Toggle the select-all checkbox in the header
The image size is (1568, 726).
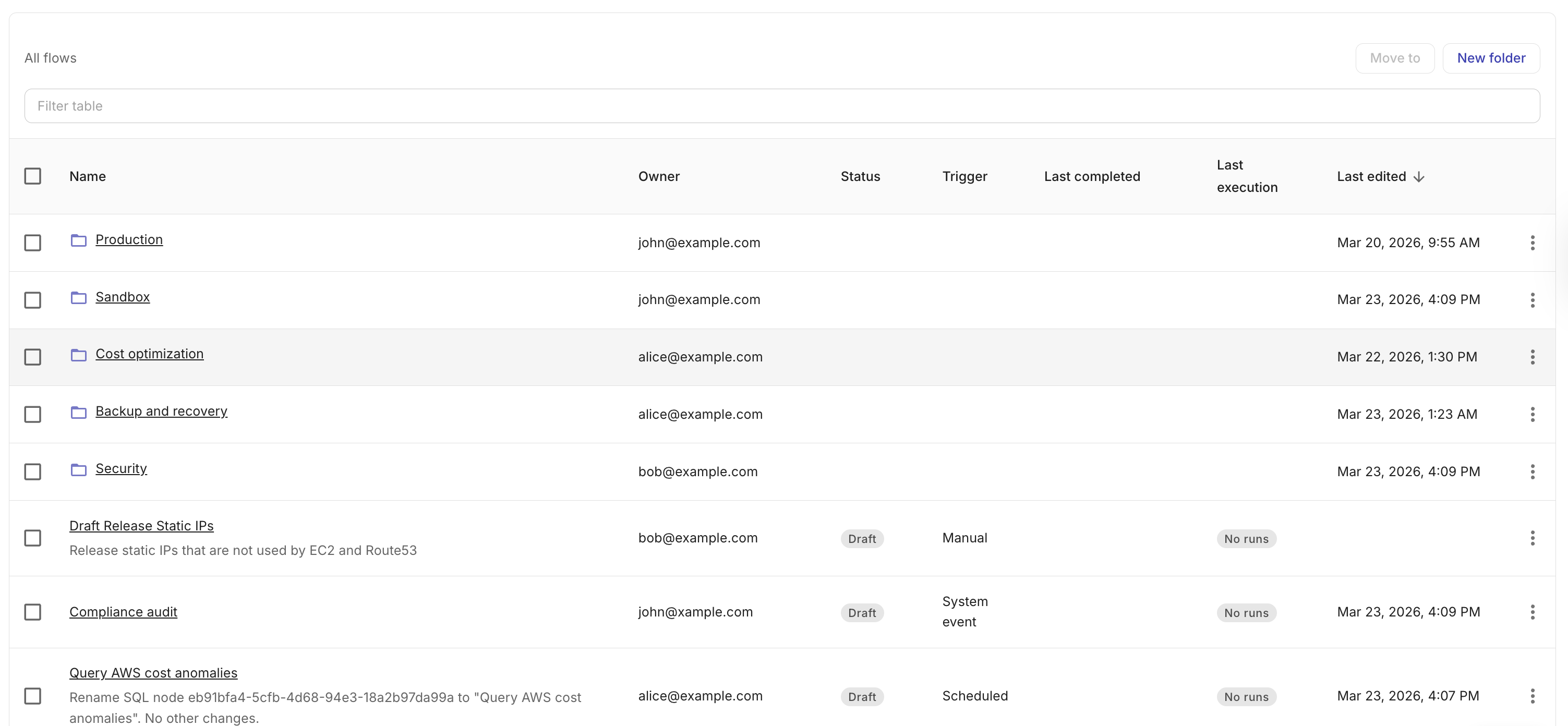point(33,176)
